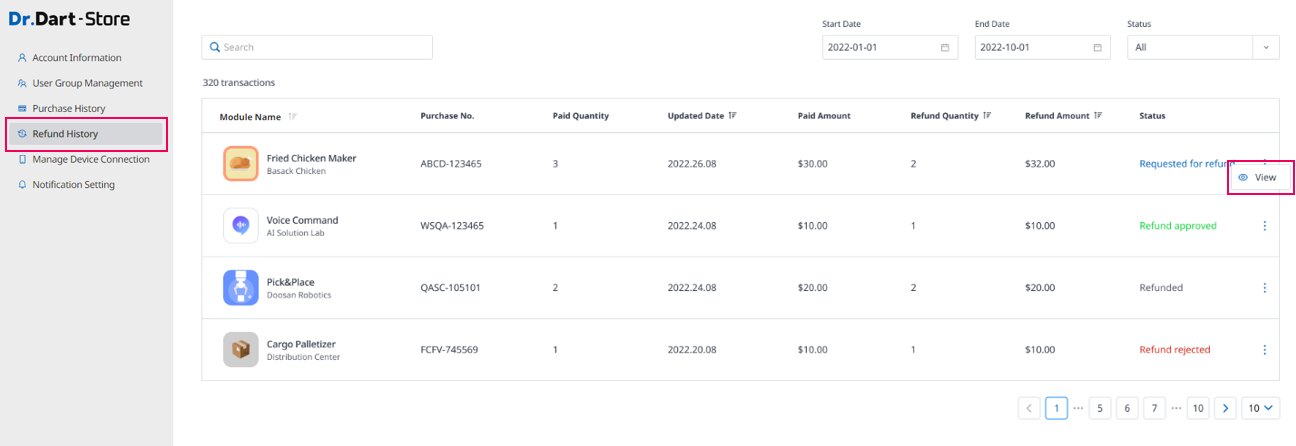Click the Fried Chicken Maker module icon
The height and width of the screenshot is (446, 1296).
241,164
